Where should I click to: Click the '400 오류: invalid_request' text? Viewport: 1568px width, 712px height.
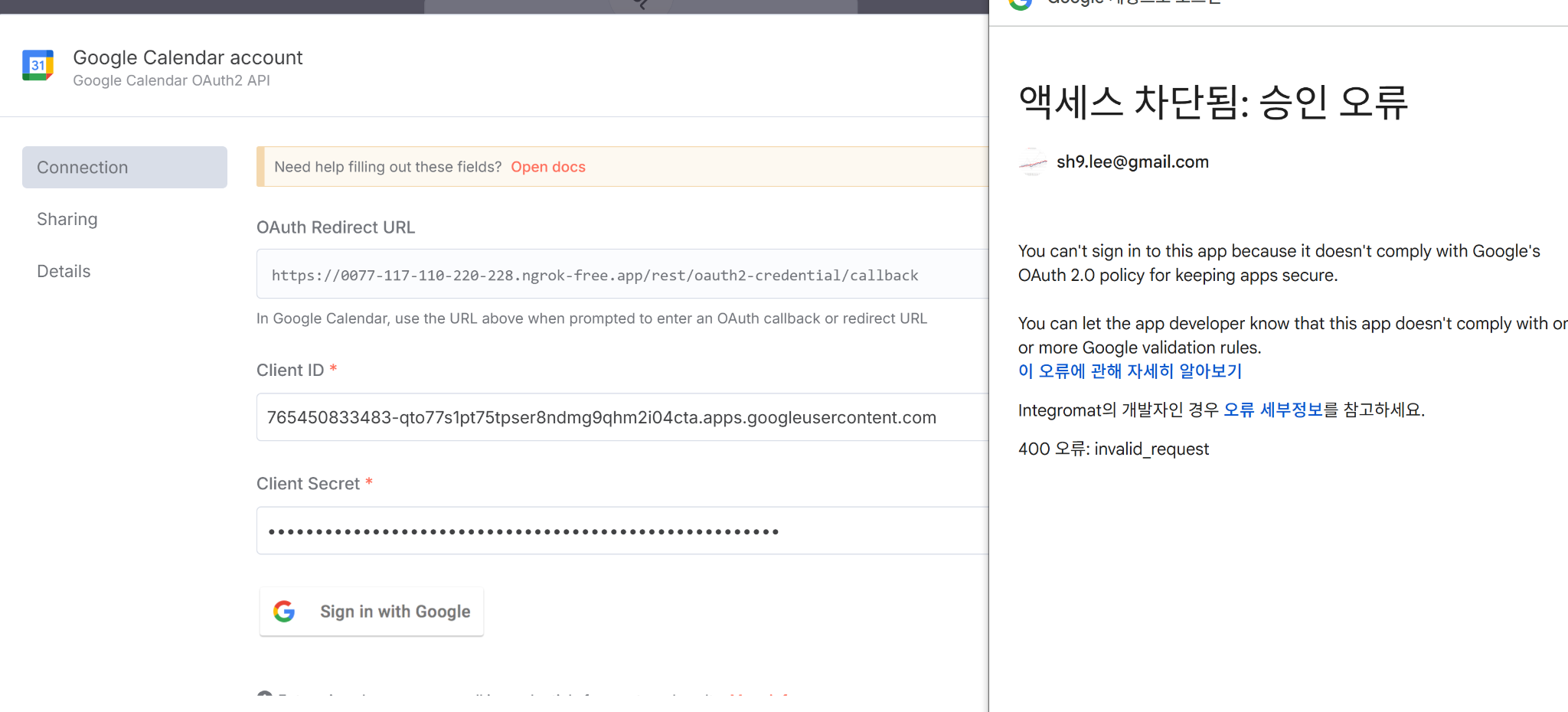click(x=1113, y=449)
